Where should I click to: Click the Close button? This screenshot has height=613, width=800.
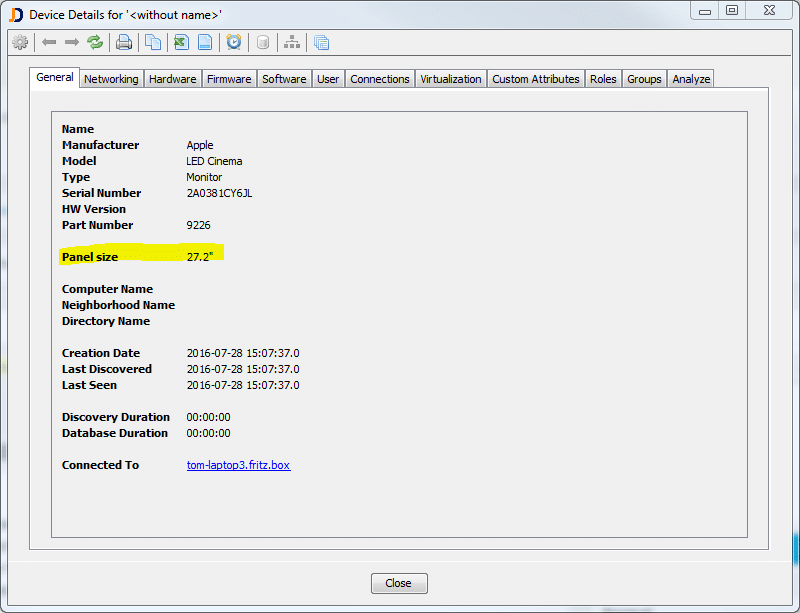tap(399, 583)
